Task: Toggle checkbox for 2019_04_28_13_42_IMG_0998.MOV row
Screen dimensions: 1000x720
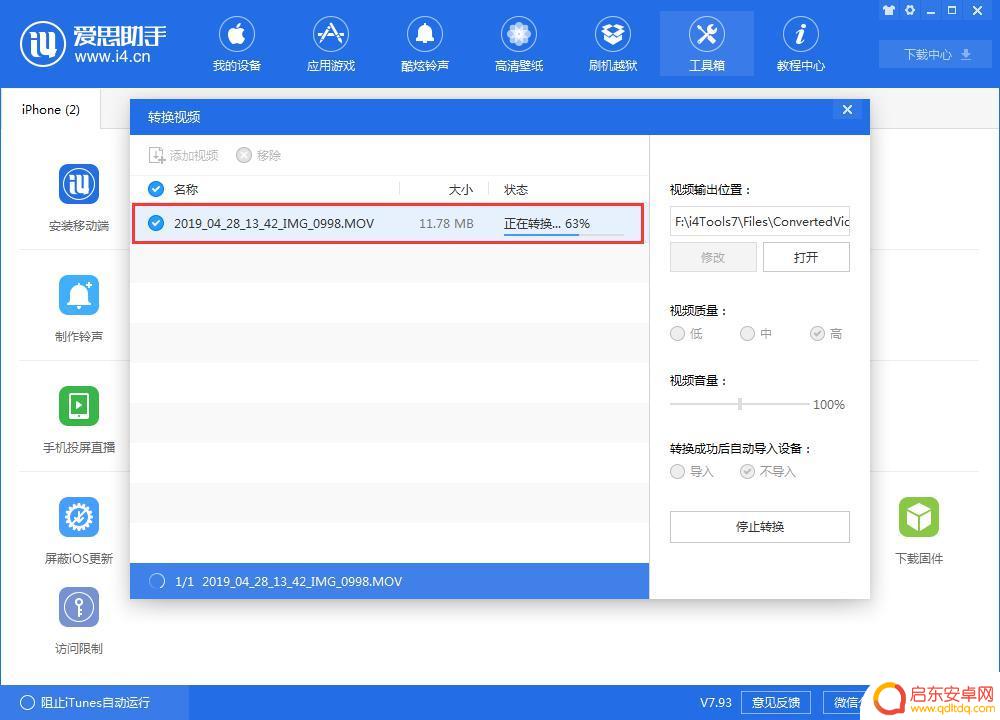Action: pyautogui.click(x=156, y=223)
